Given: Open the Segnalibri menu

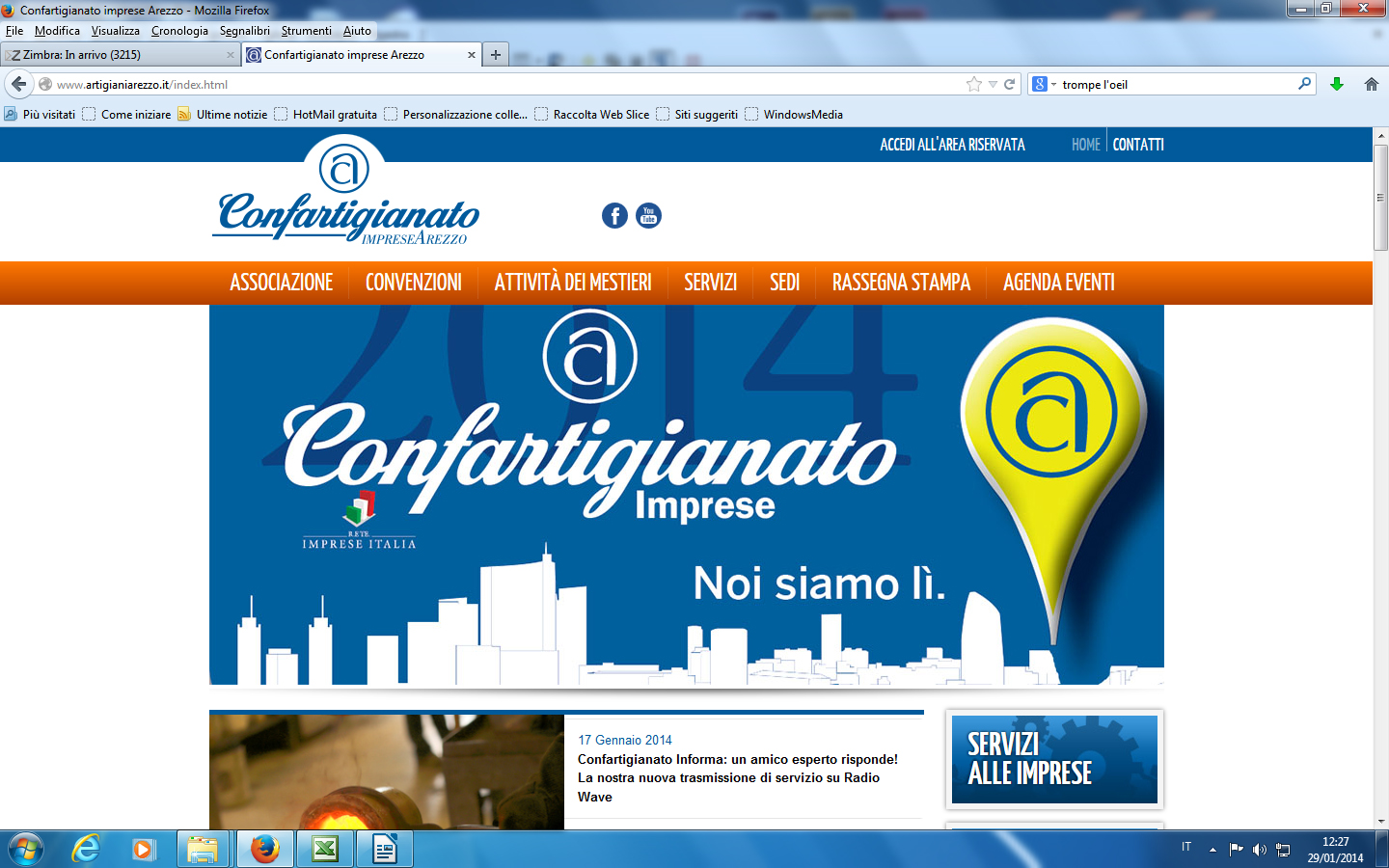Looking at the screenshot, I should [245, 31].
